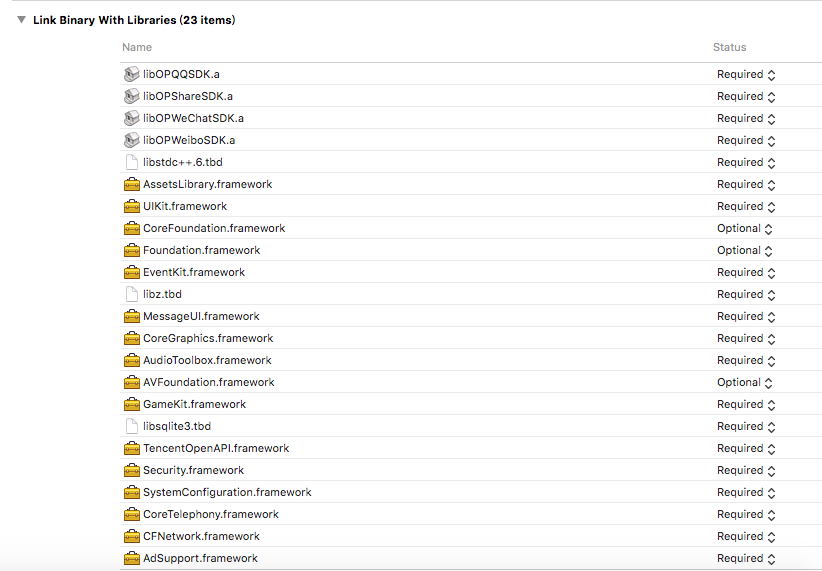Click the TencentOpenAPI.framework toolbox icon
The width and height of the screenshot is (822, 571).
coord(131,448)
